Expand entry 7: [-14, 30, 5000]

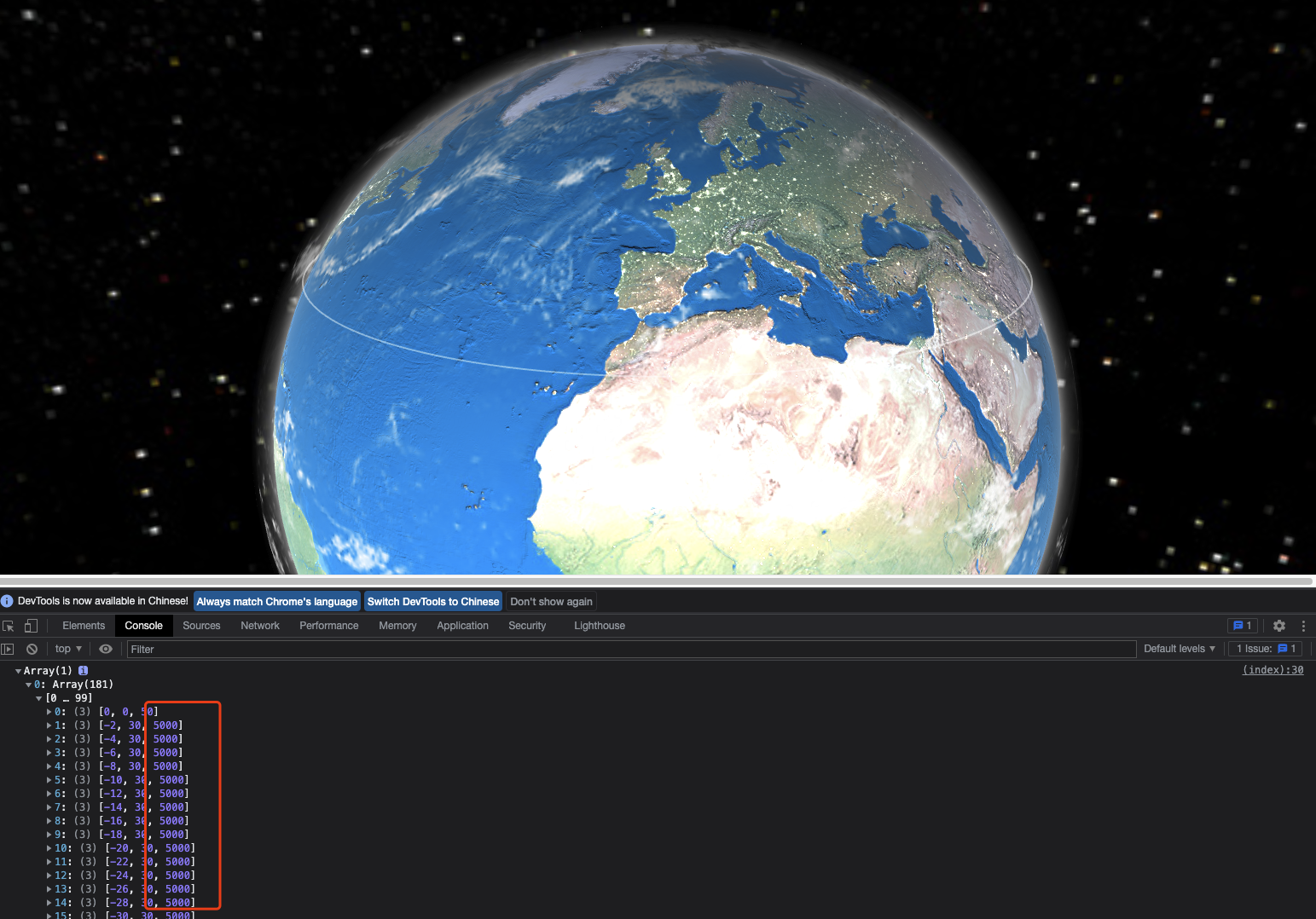pyautogui.click(x=49, y=807)
